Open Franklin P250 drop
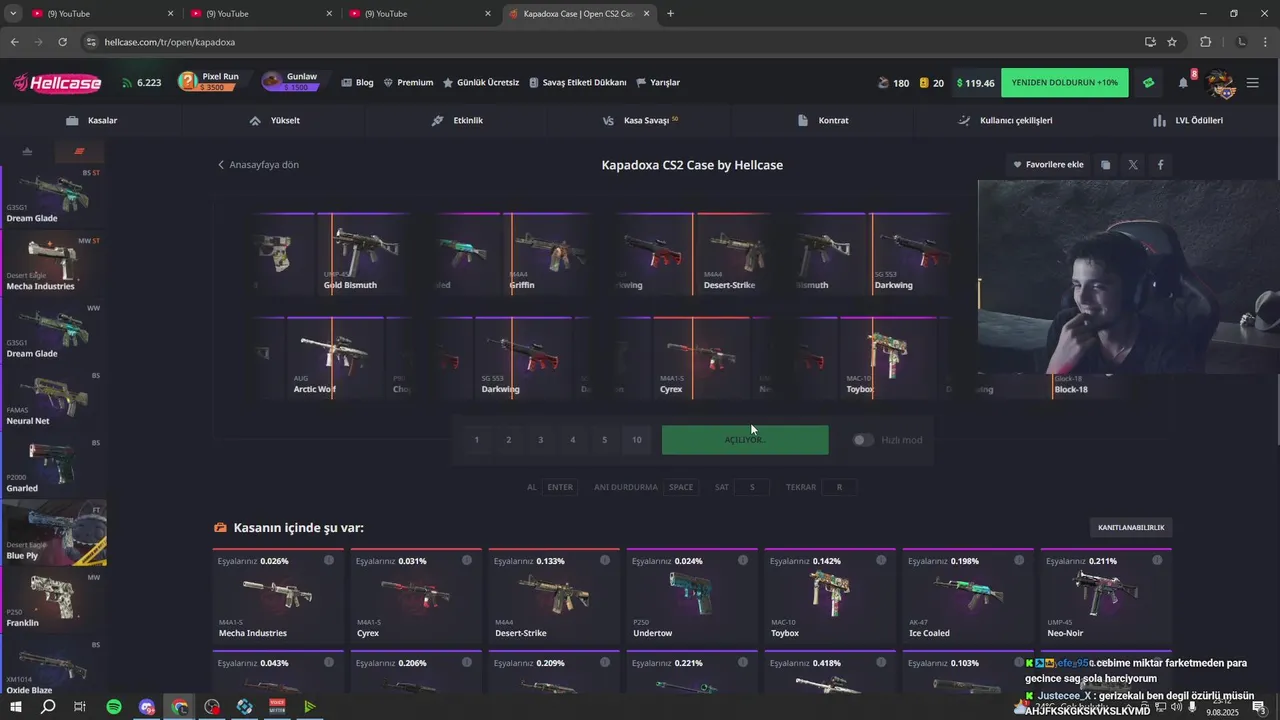Screen dimensions: 1280x720 [x=54, y=601]
